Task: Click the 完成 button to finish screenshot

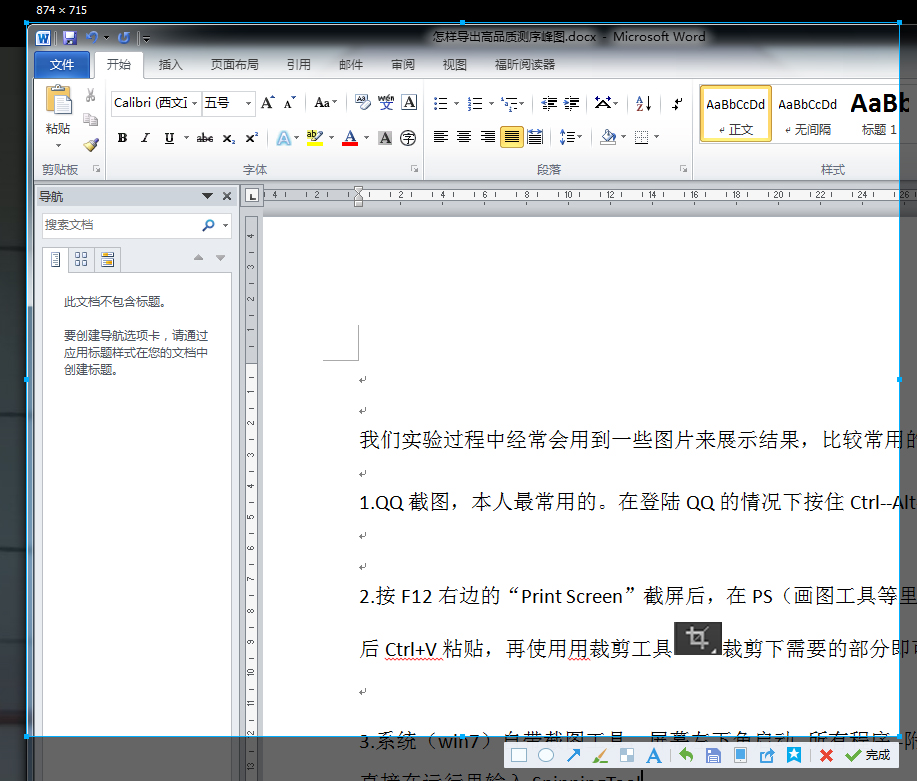Action: pyautogui.click(x=868, y=756)
